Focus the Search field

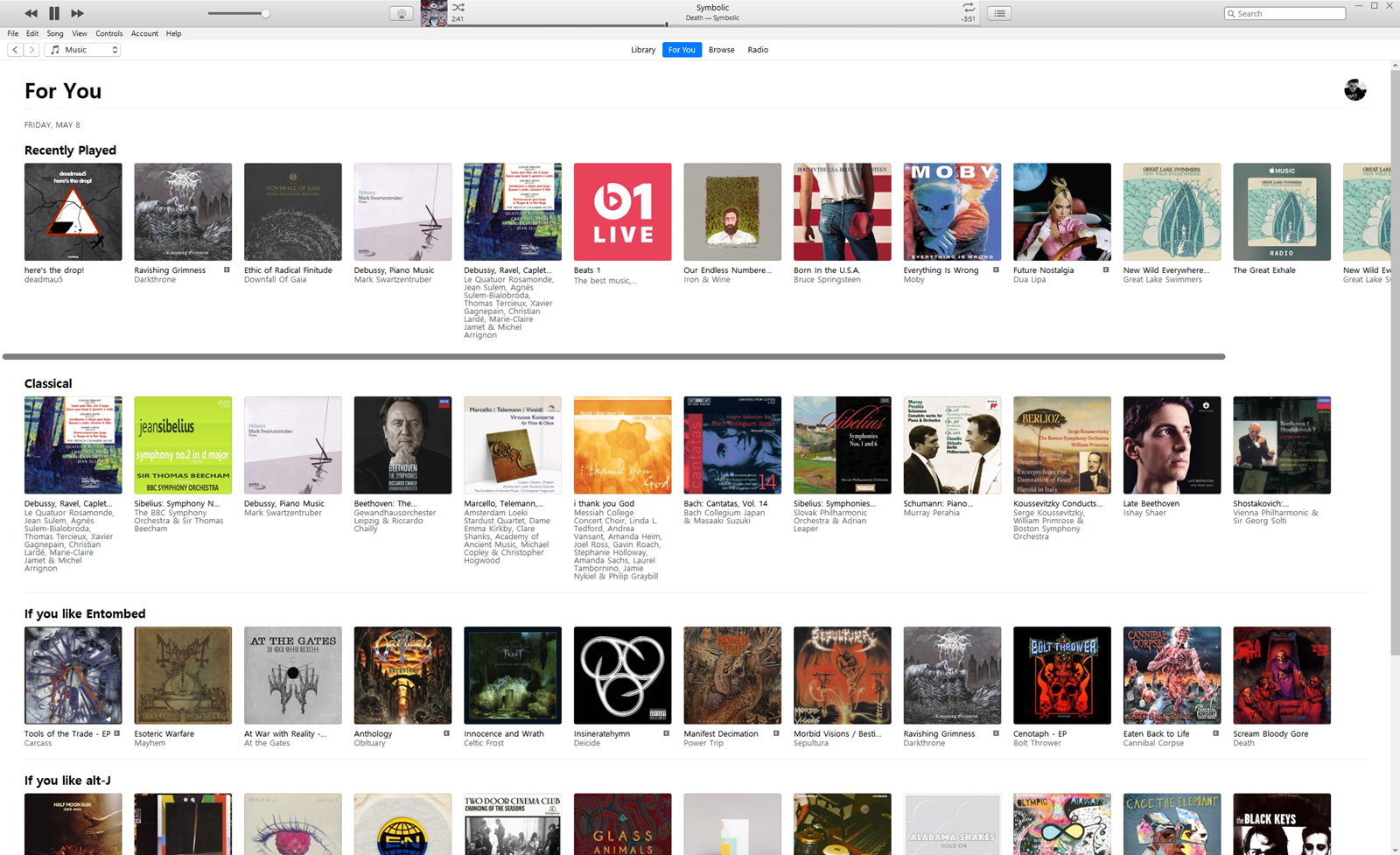[x=1284, y=13]
